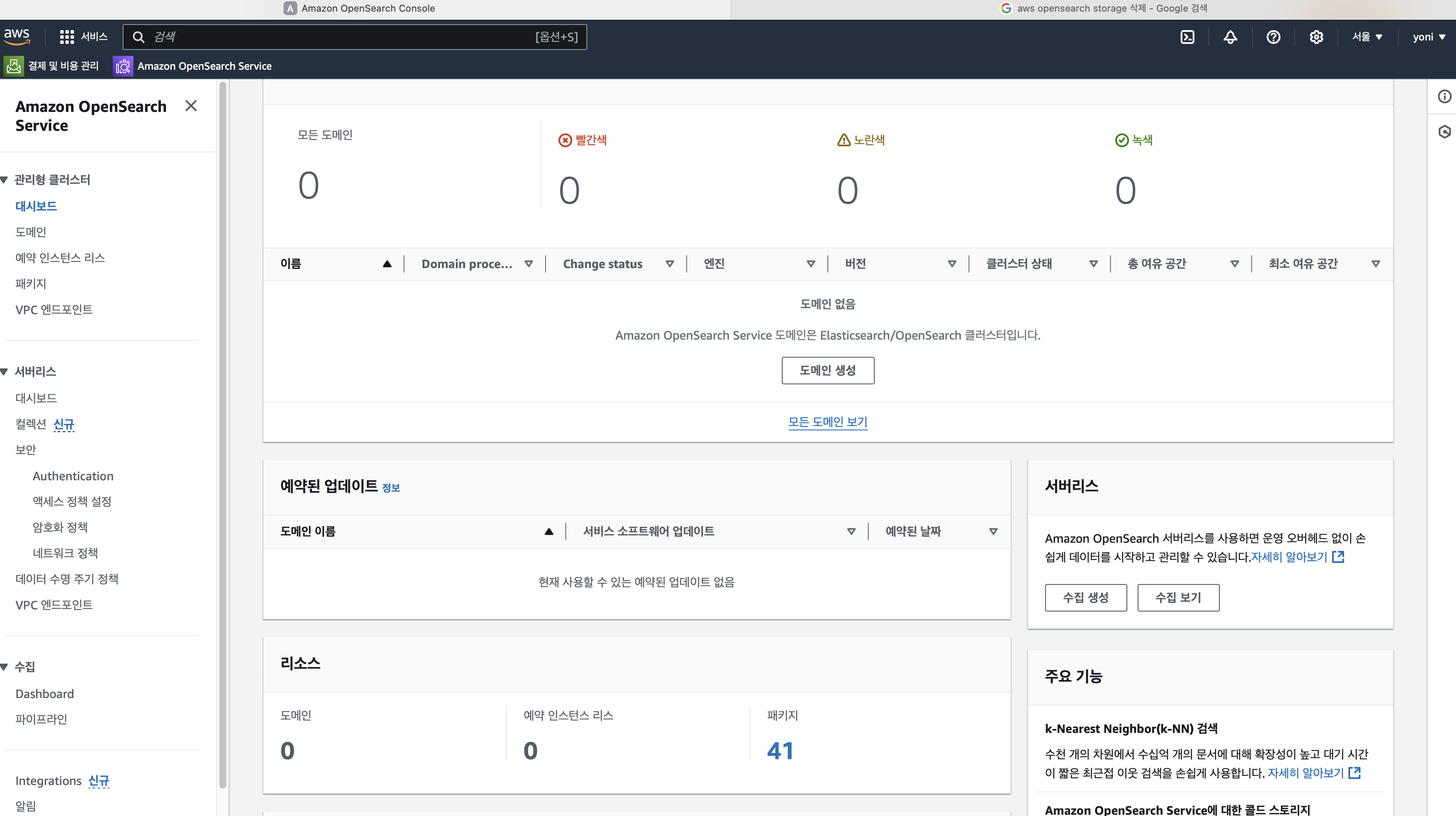Open 액세스 정책 설정 in sidebar
The image size is (1456, 816).
tap(72, 501)
